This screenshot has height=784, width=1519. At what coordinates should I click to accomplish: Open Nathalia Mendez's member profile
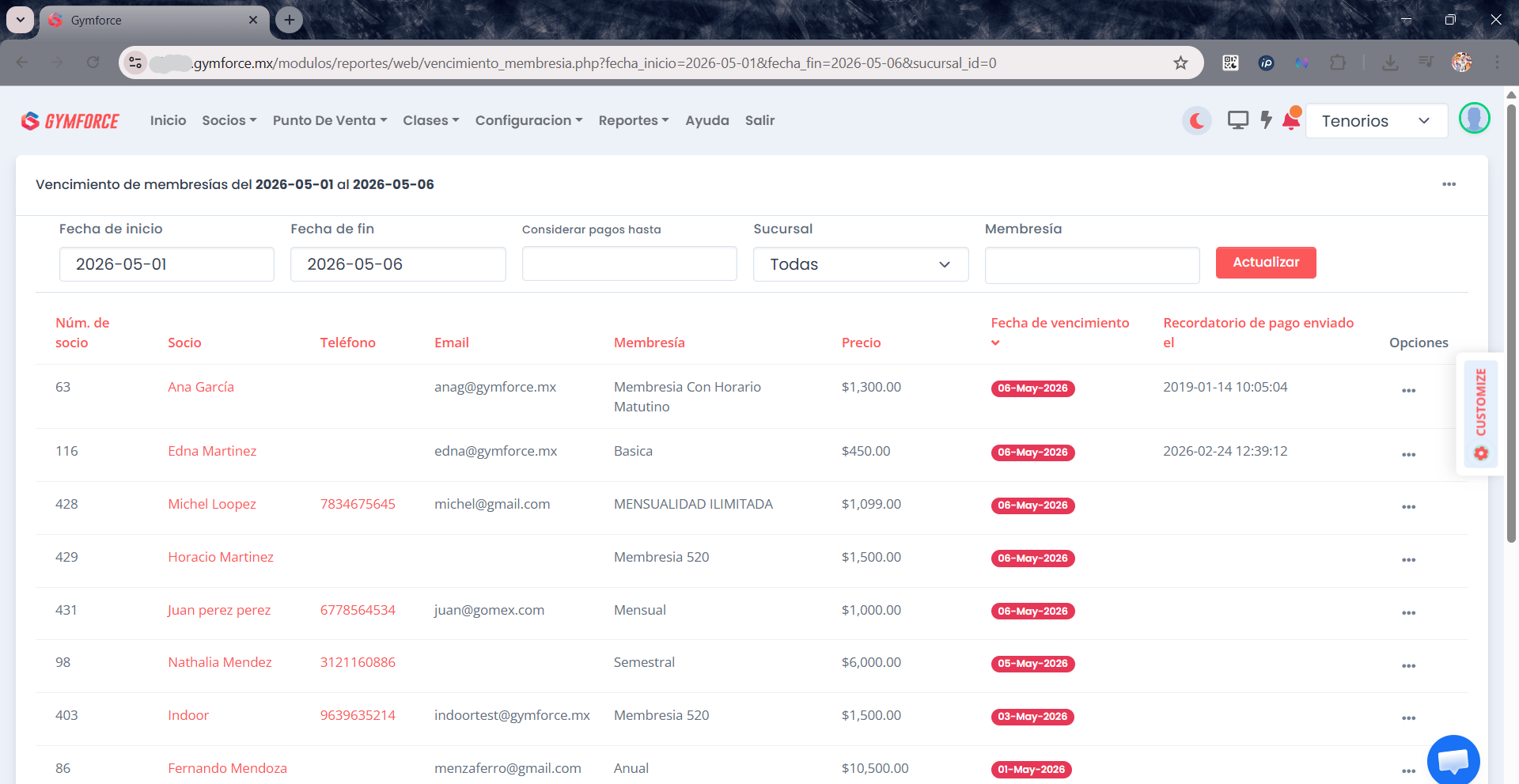tap(220, 662)
